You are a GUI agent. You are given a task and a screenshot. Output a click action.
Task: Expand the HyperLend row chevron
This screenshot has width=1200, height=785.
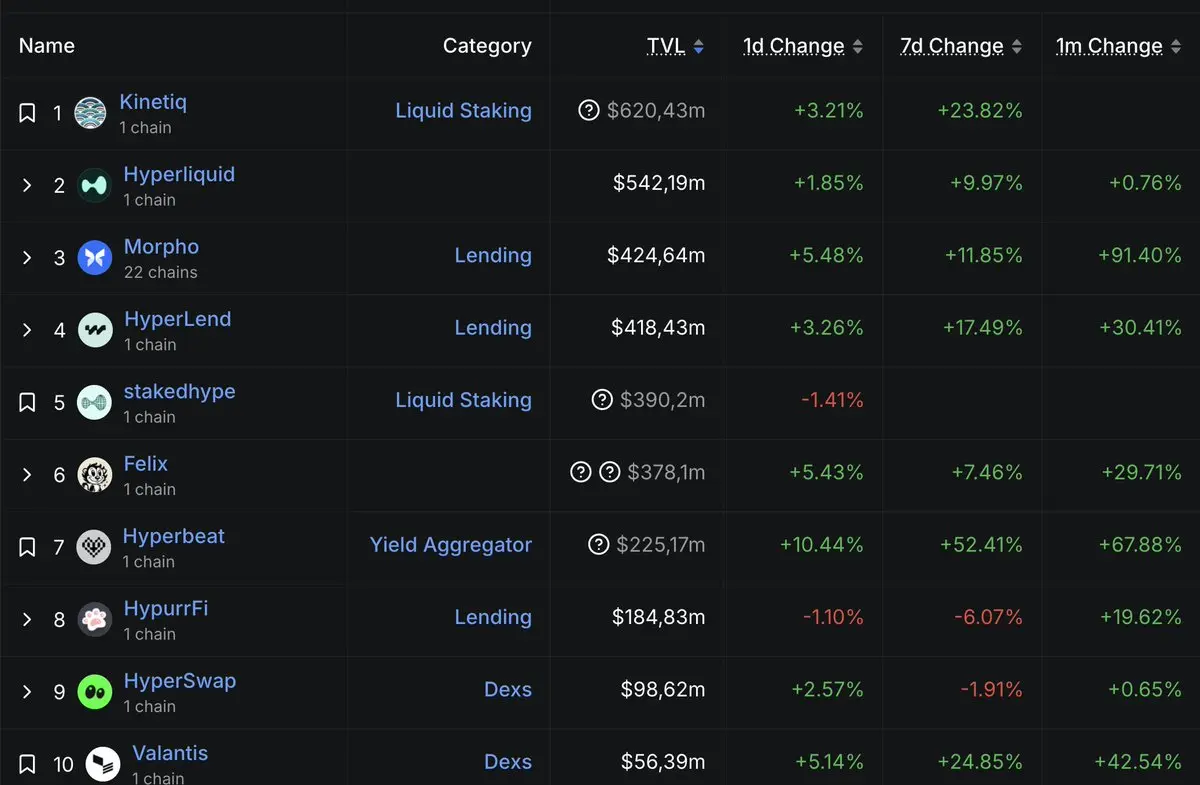(x=27, y=330)
